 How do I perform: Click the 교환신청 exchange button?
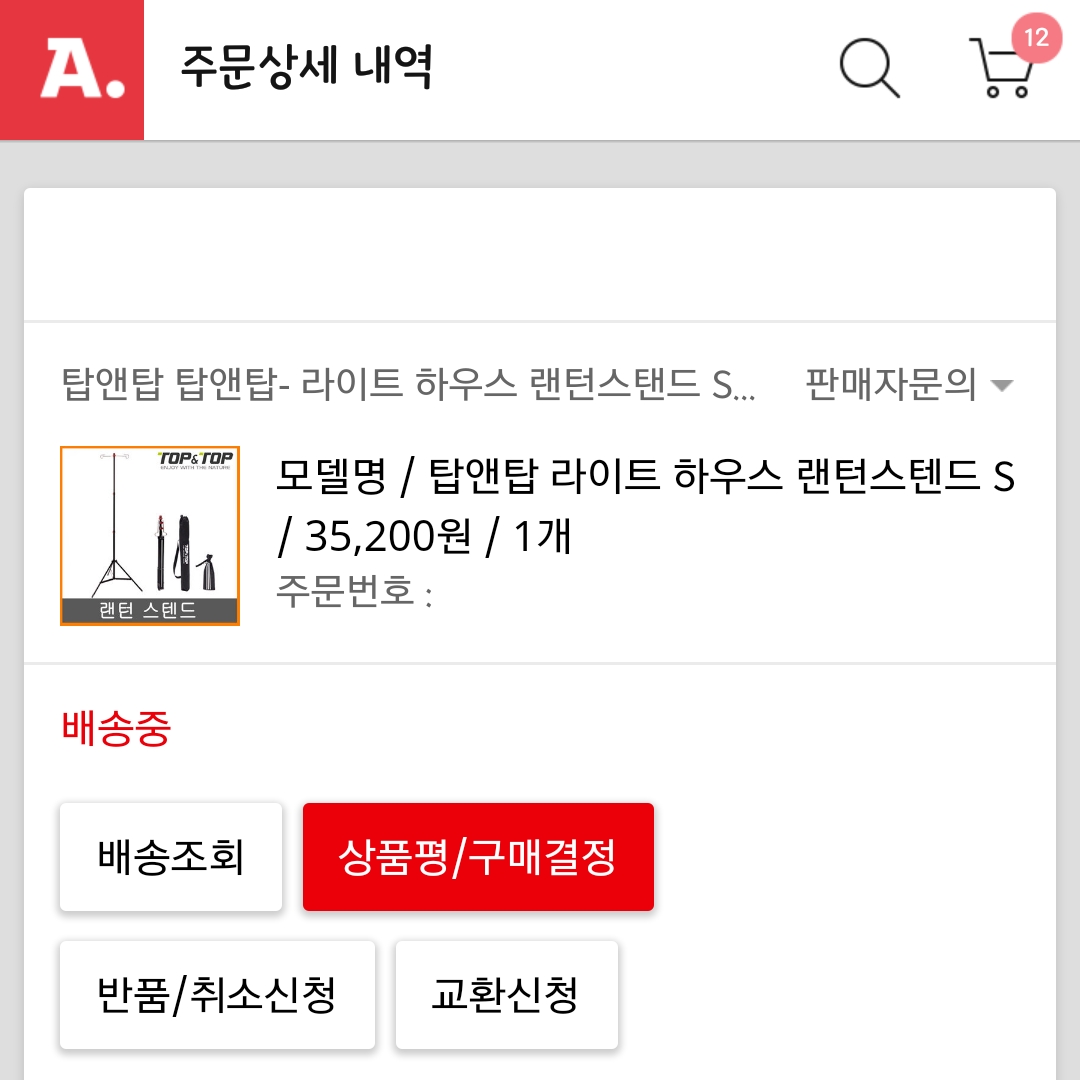point(506,995)
